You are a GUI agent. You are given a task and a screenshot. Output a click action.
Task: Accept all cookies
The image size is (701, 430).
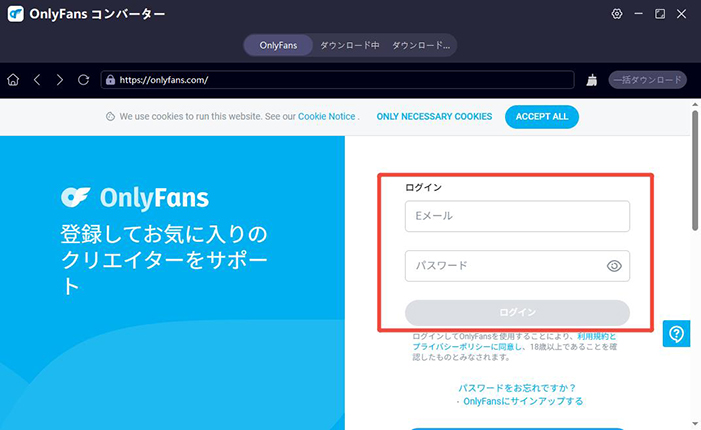[x=542, y=117]
